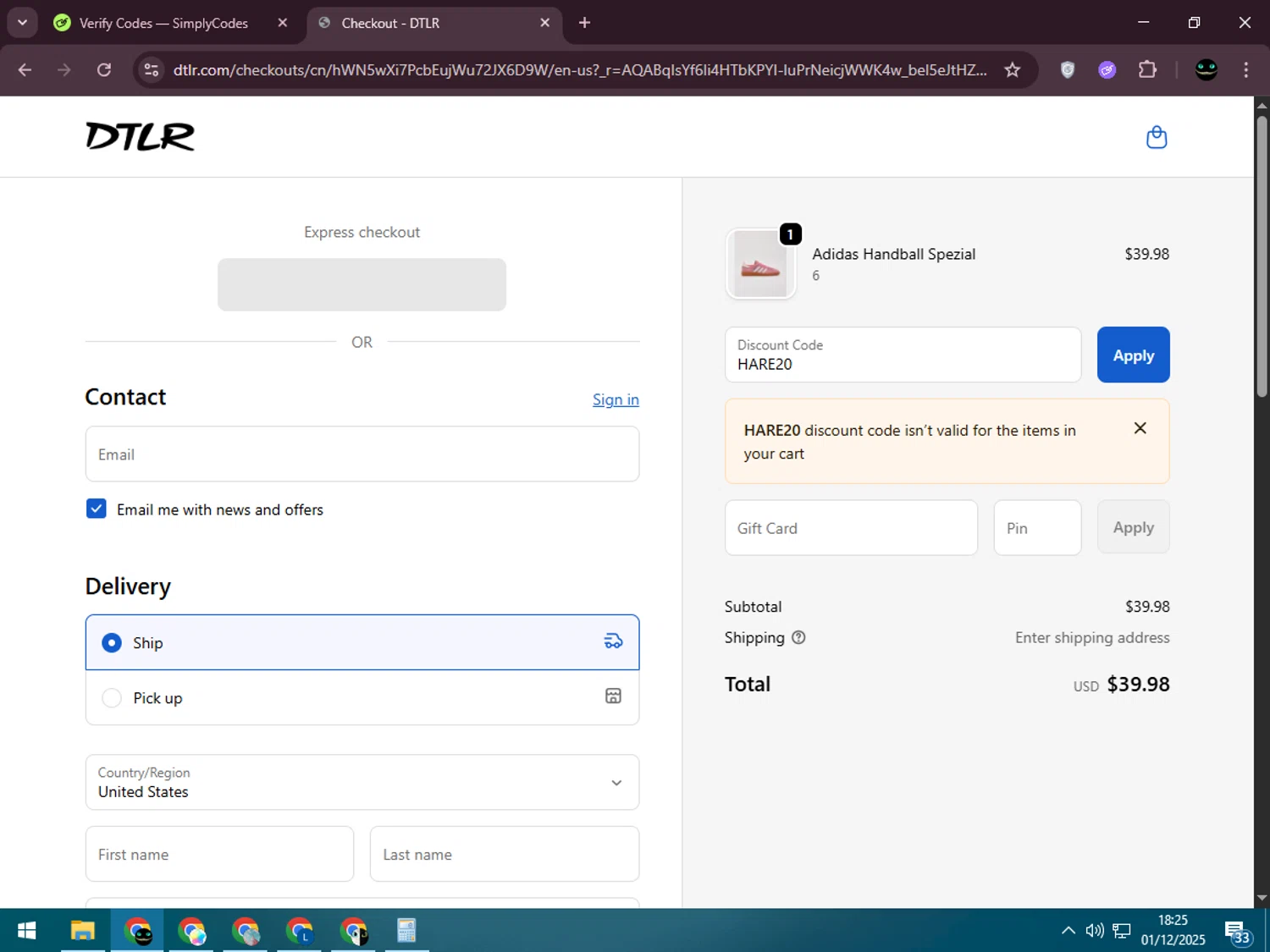This screenshot has height=952, width=1270.
Task: Open a new browser tab
Action: coord(584,23)
